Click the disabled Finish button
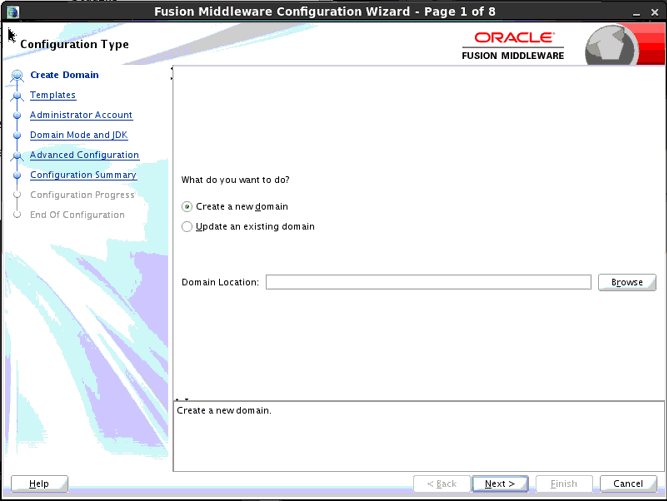667x502 pixels. 564,484
